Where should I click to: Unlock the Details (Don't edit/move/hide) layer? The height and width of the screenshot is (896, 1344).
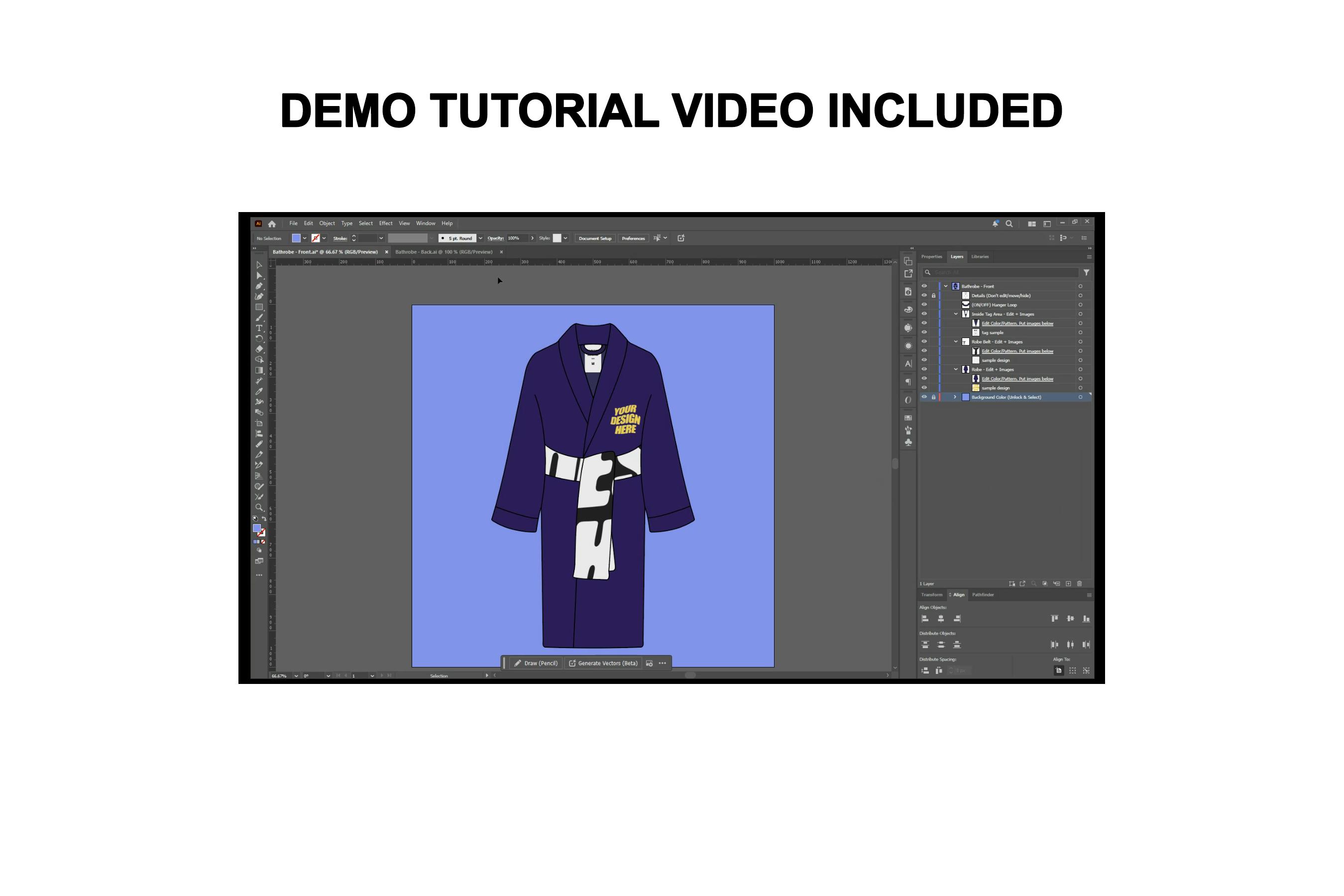click(934, 295)
